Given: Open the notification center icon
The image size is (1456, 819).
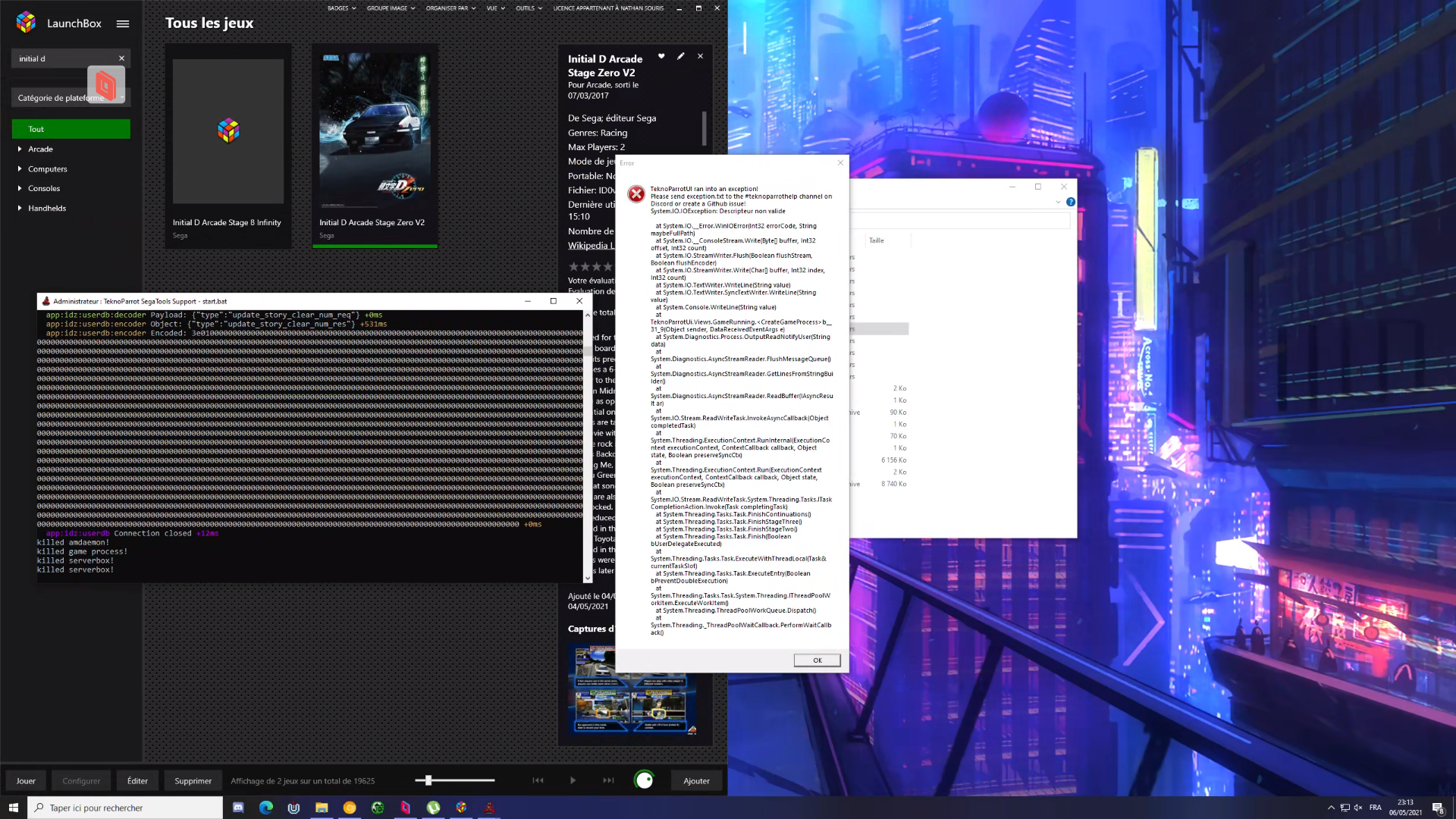Looking at the screenshot, I should (x=1438, y=808).
